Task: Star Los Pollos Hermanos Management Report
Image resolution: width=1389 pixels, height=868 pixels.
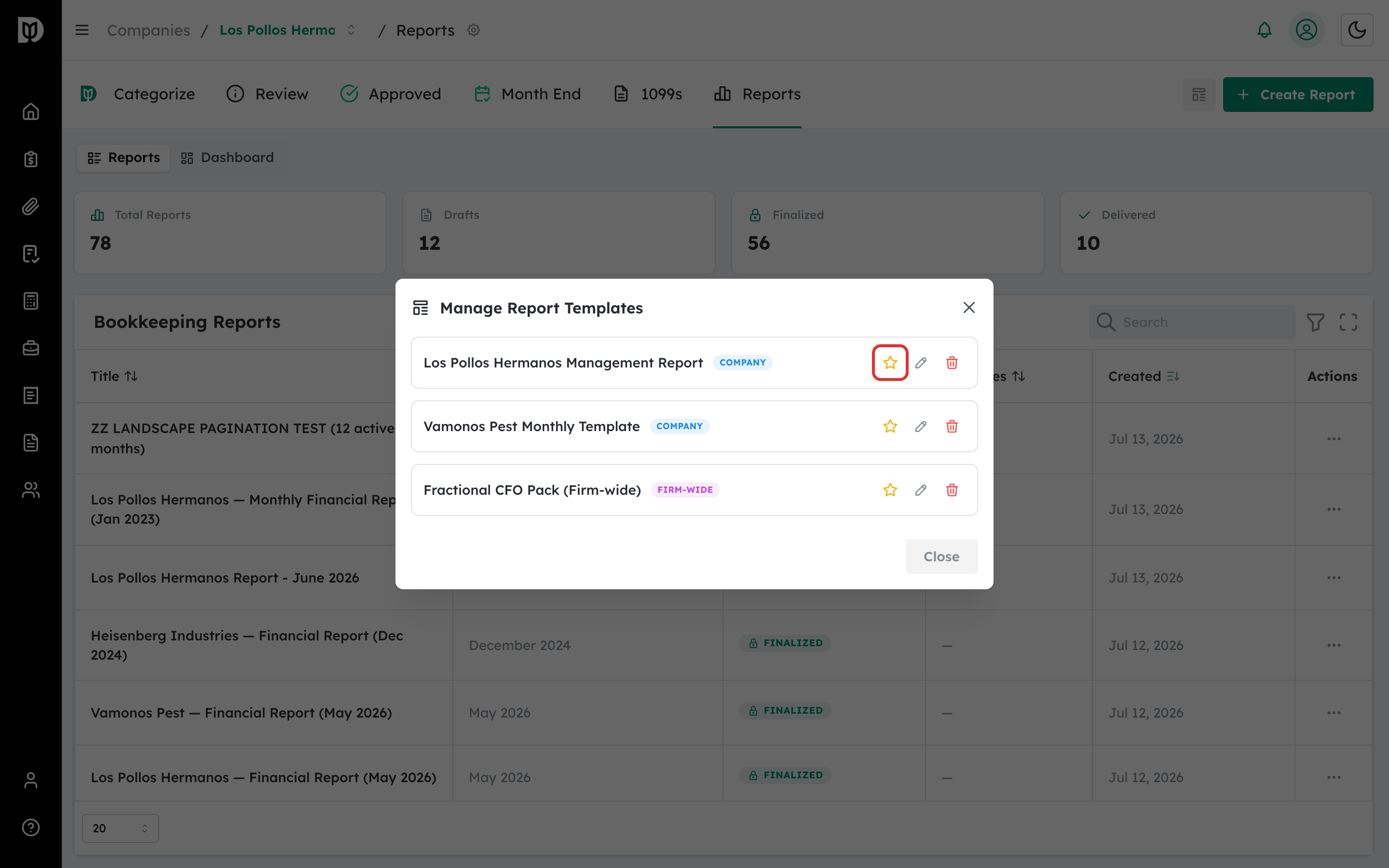Action: [x=890, y=362]
